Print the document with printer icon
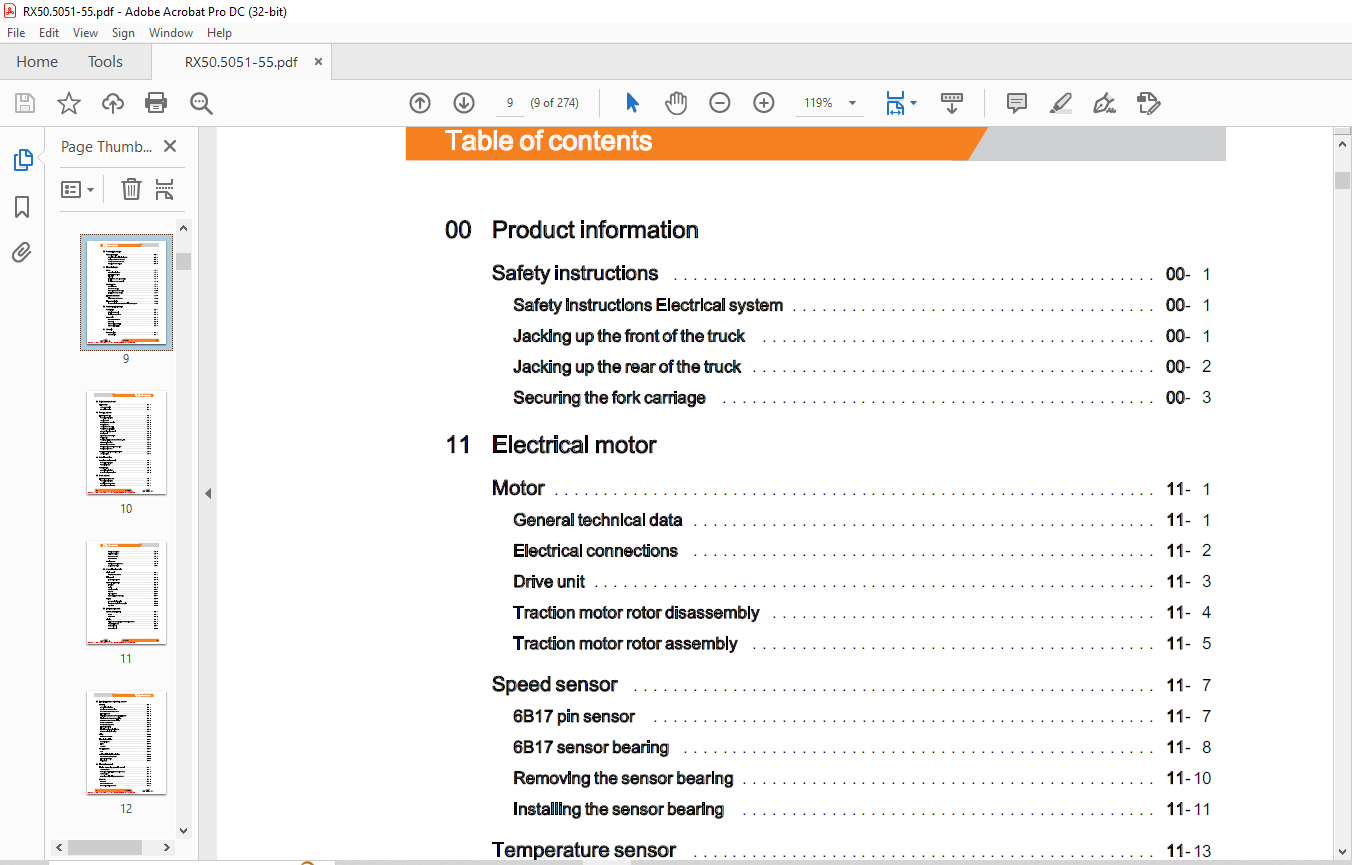Viewport: 1352px width, 865px height. pyautogui.click(x=156, y=103)
